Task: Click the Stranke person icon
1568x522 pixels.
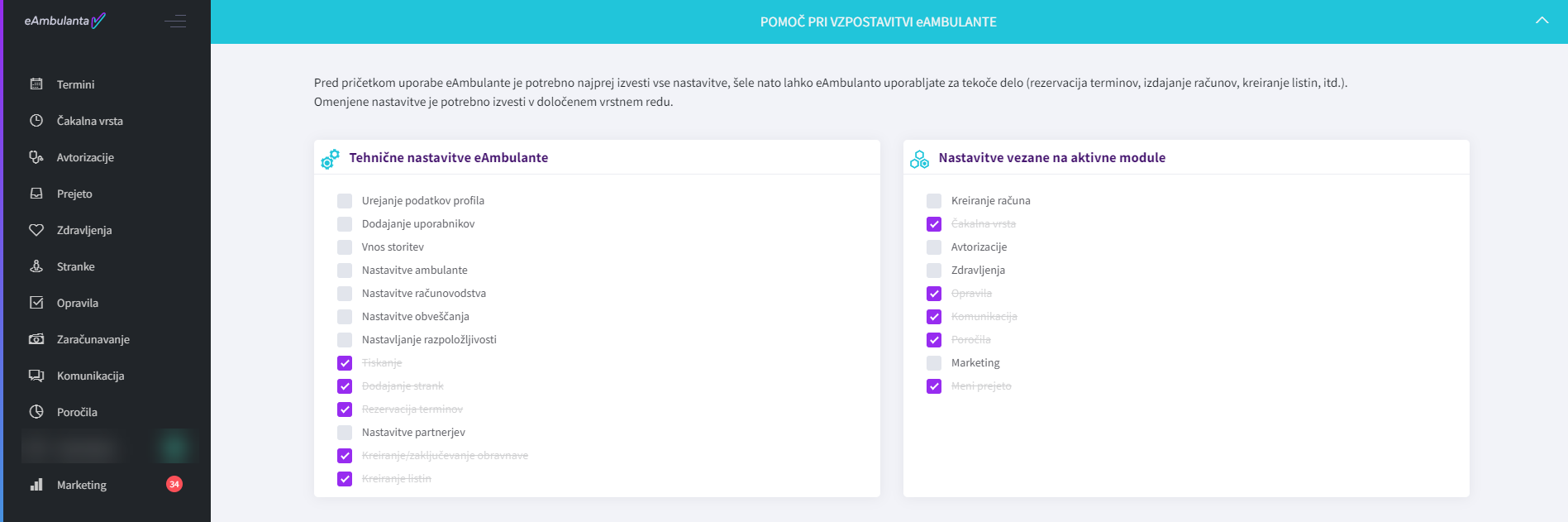Action: pos(36,266)
